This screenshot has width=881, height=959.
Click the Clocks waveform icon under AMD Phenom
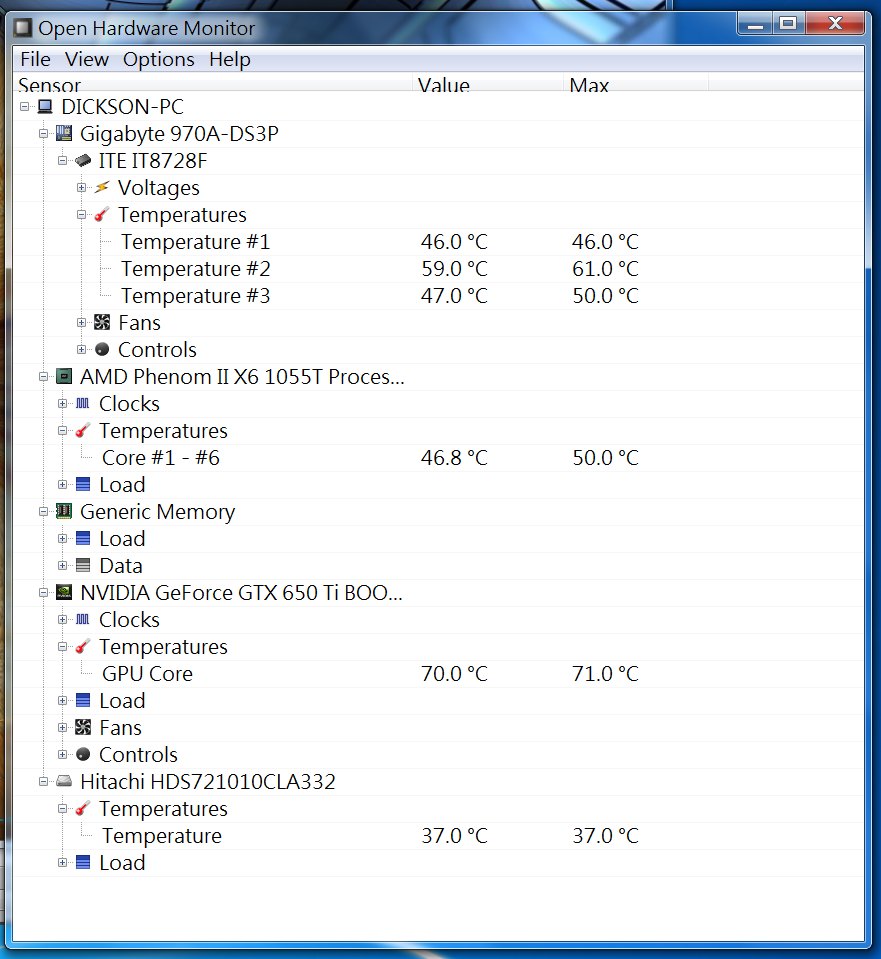[x=83, y=403]
